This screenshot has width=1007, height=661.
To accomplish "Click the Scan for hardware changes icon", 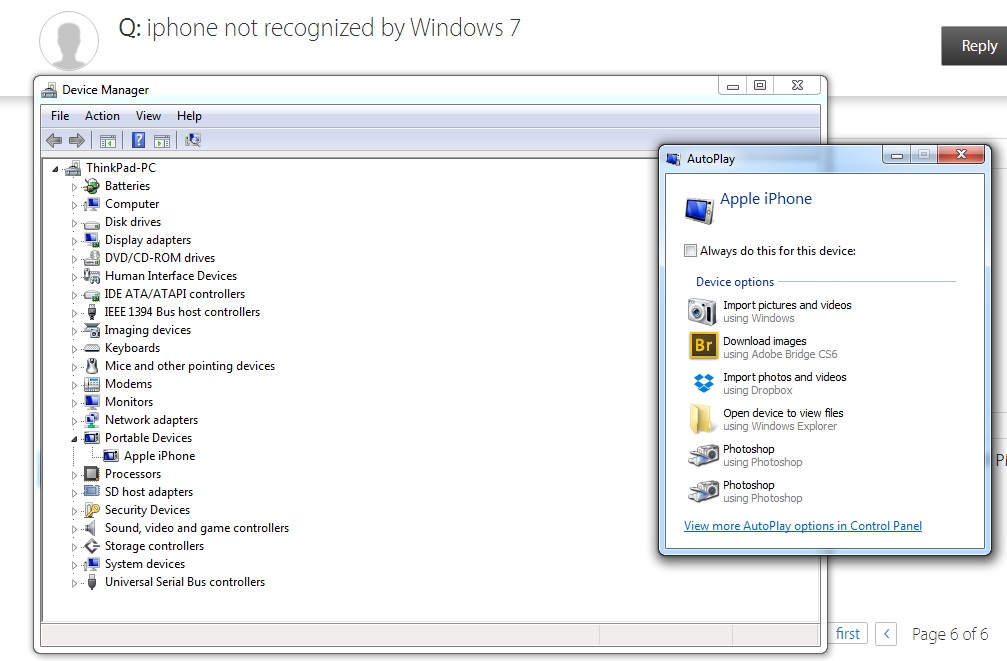I will click(193, 140).
